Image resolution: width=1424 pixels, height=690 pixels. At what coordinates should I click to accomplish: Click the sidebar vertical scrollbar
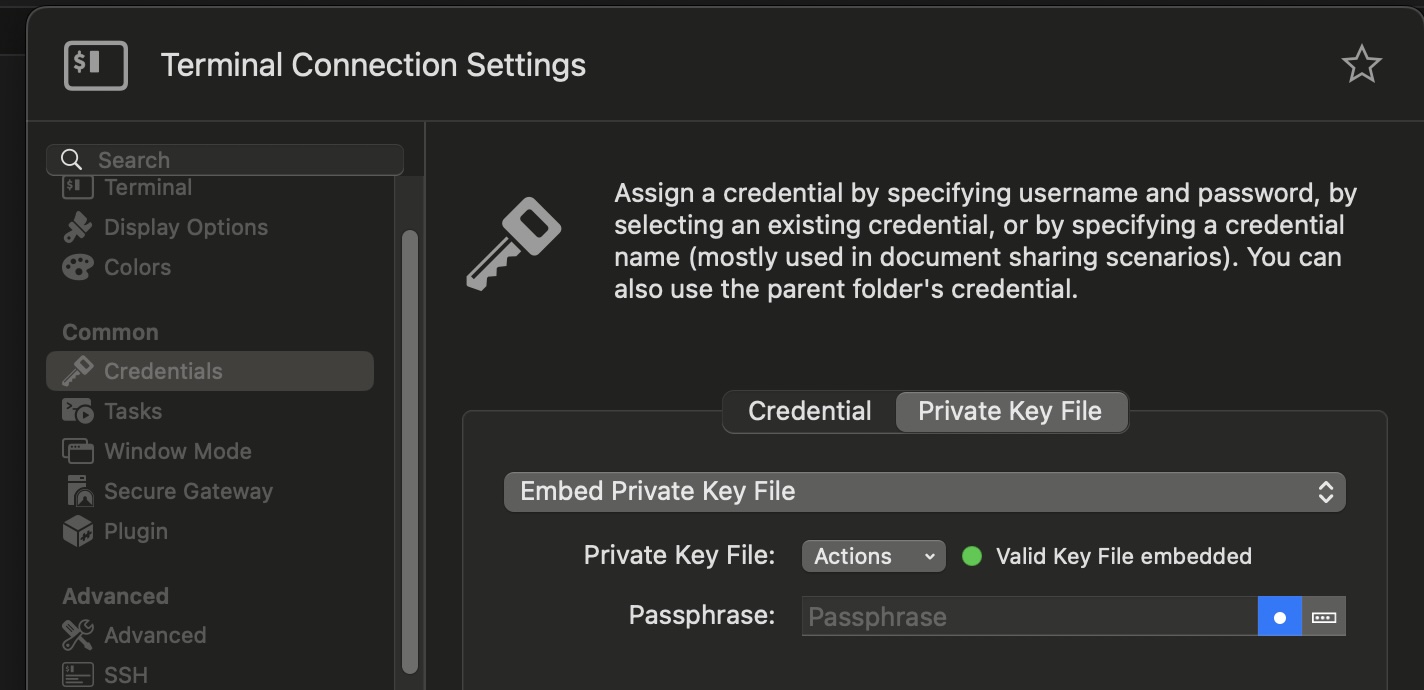pos(409,450)
